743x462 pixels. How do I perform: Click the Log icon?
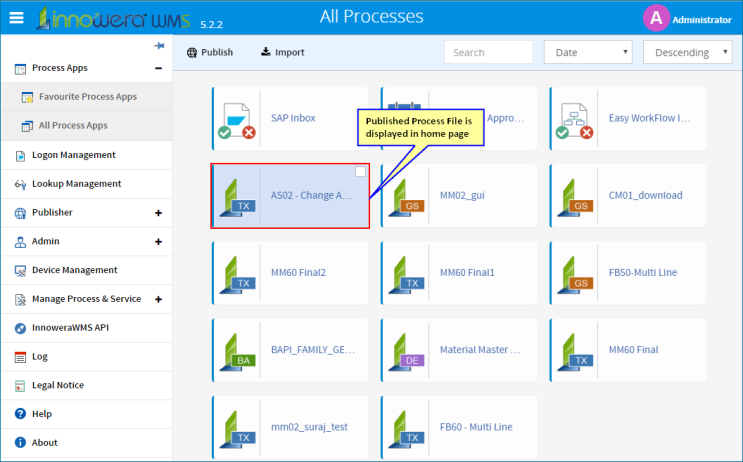[x=20, y=357]
